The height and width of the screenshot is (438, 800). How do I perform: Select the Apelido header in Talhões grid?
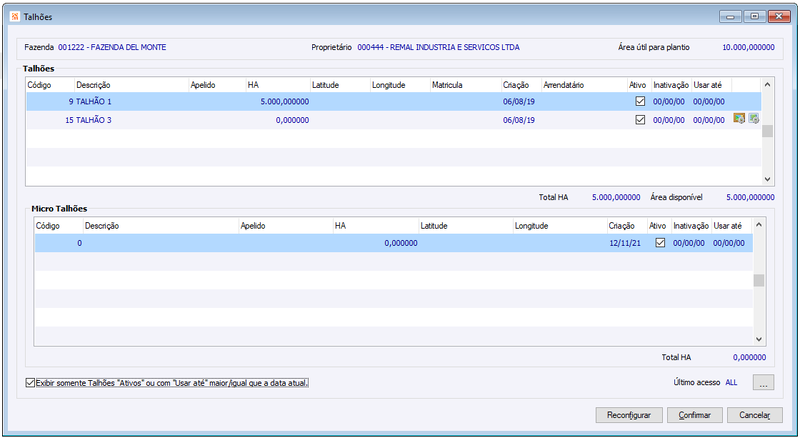pyautogui.click(x=203, y=85)
